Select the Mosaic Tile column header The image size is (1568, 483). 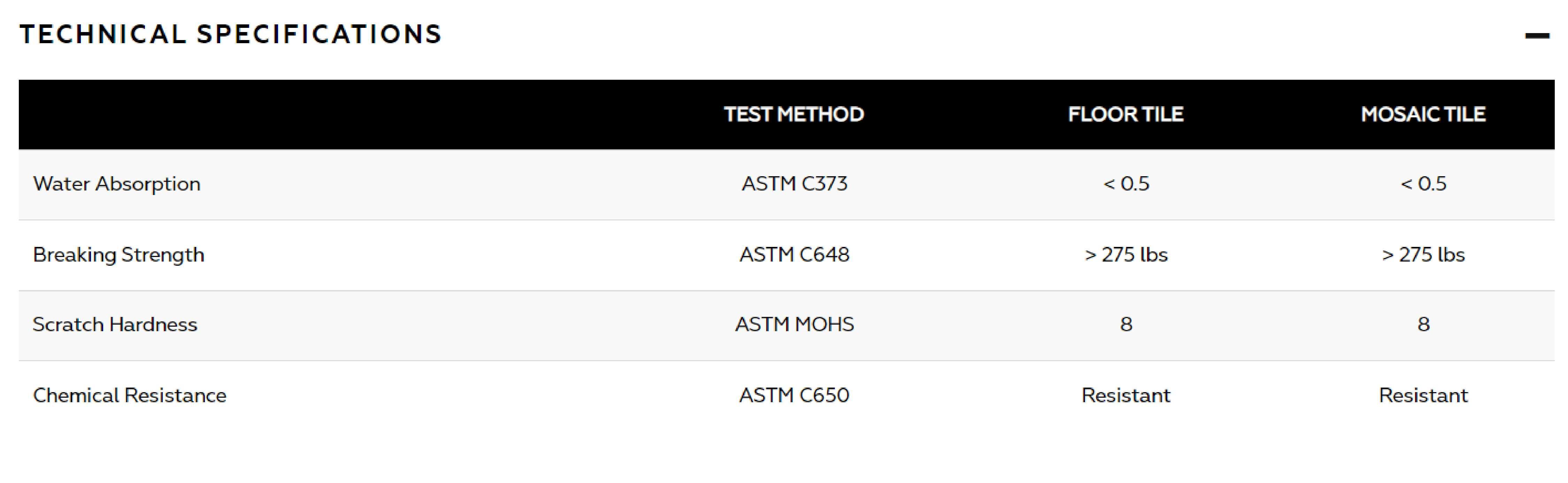coord(1423,114)
